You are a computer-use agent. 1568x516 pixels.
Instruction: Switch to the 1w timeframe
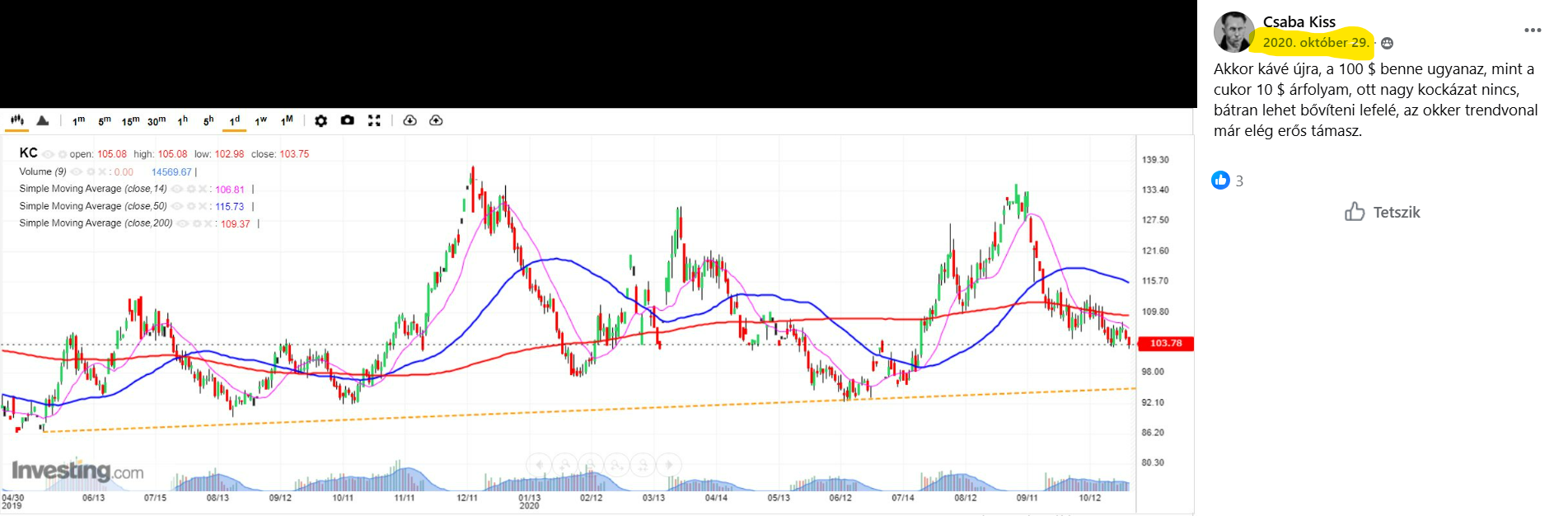click(260, 121)
